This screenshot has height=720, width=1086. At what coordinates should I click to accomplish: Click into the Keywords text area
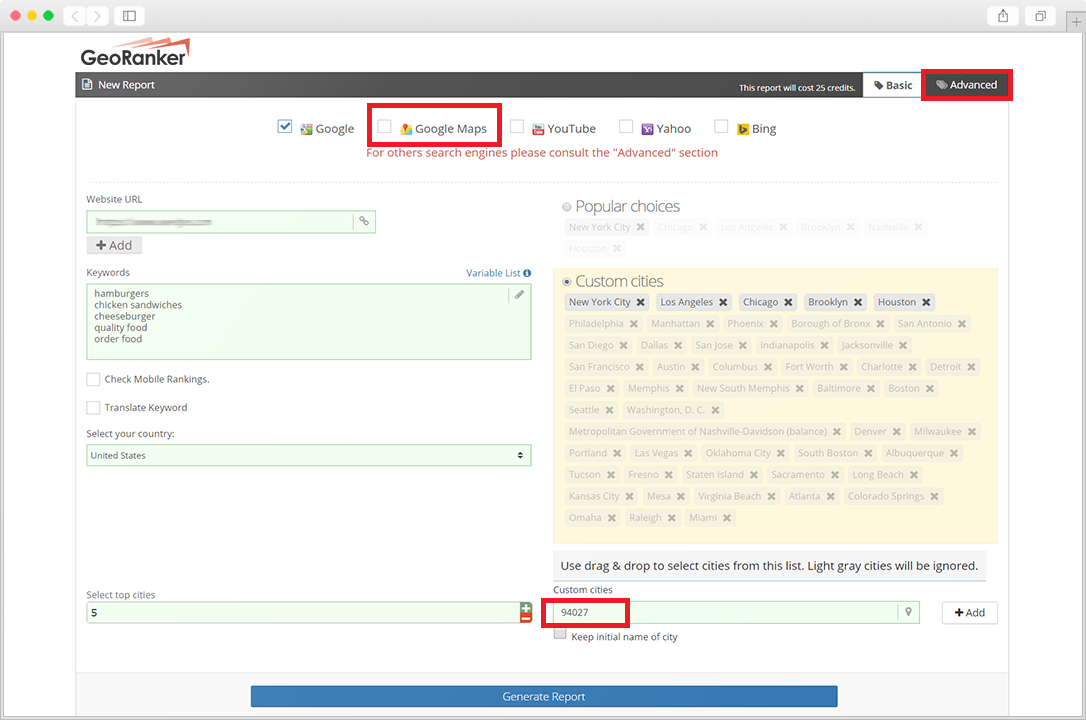pos(309,322)
